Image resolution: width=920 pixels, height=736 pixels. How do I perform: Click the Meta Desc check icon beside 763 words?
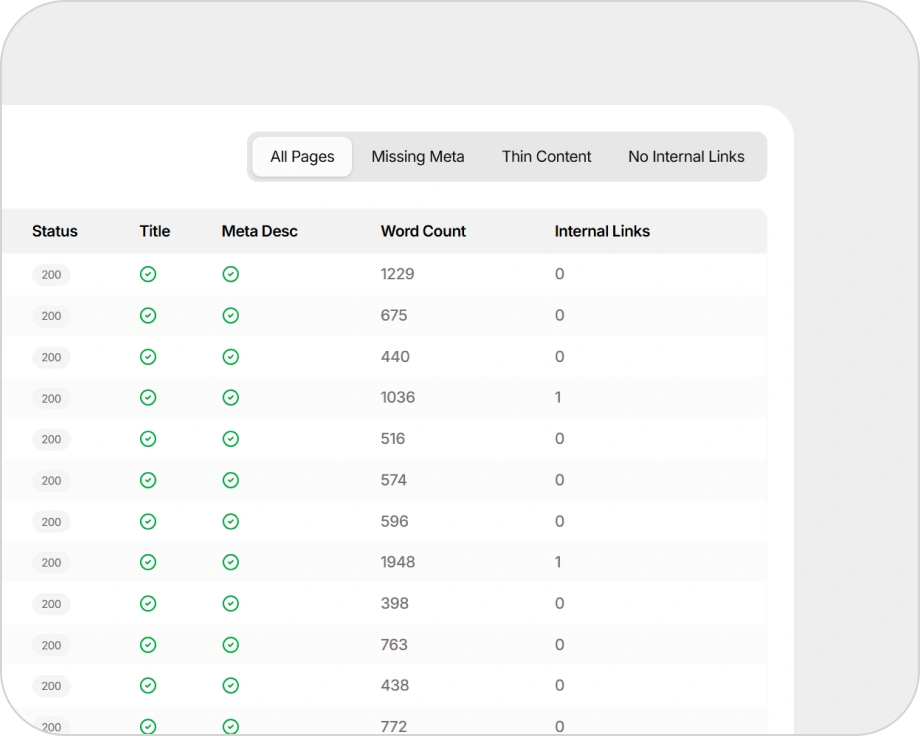point(230,644)
